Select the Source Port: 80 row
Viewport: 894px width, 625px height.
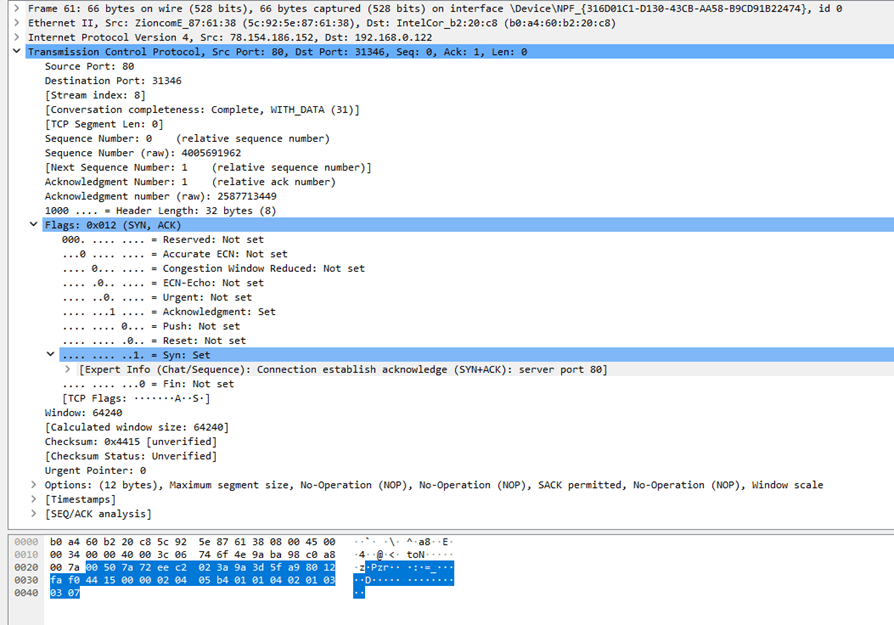90,66
